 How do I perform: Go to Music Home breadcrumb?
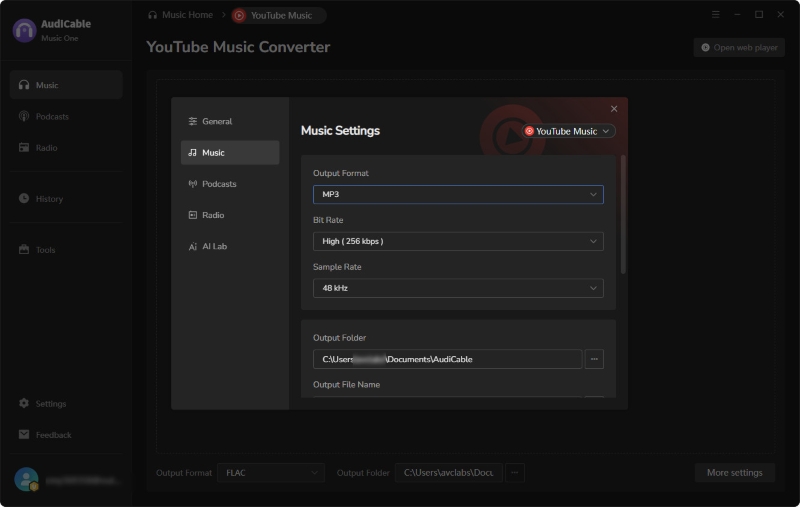click(181, 15)
